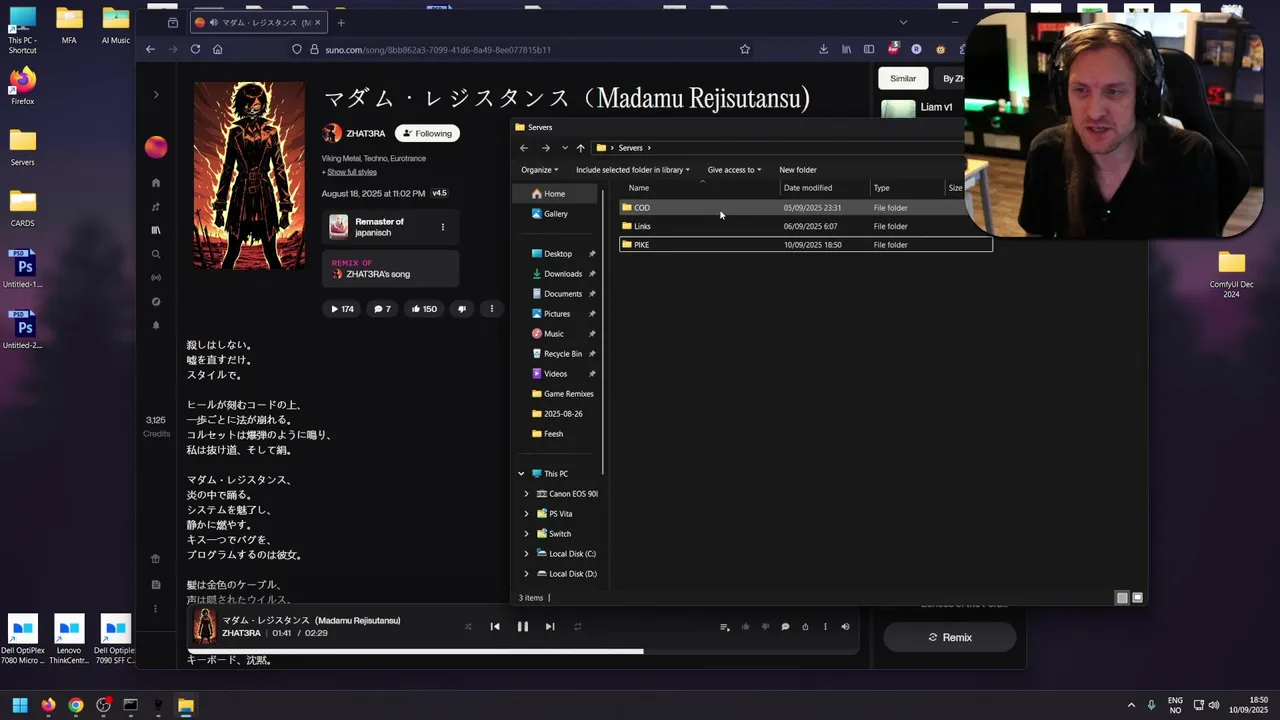Open the 7 comments on the song
The height and width of the screenshot is (720, 1280).
383,309
